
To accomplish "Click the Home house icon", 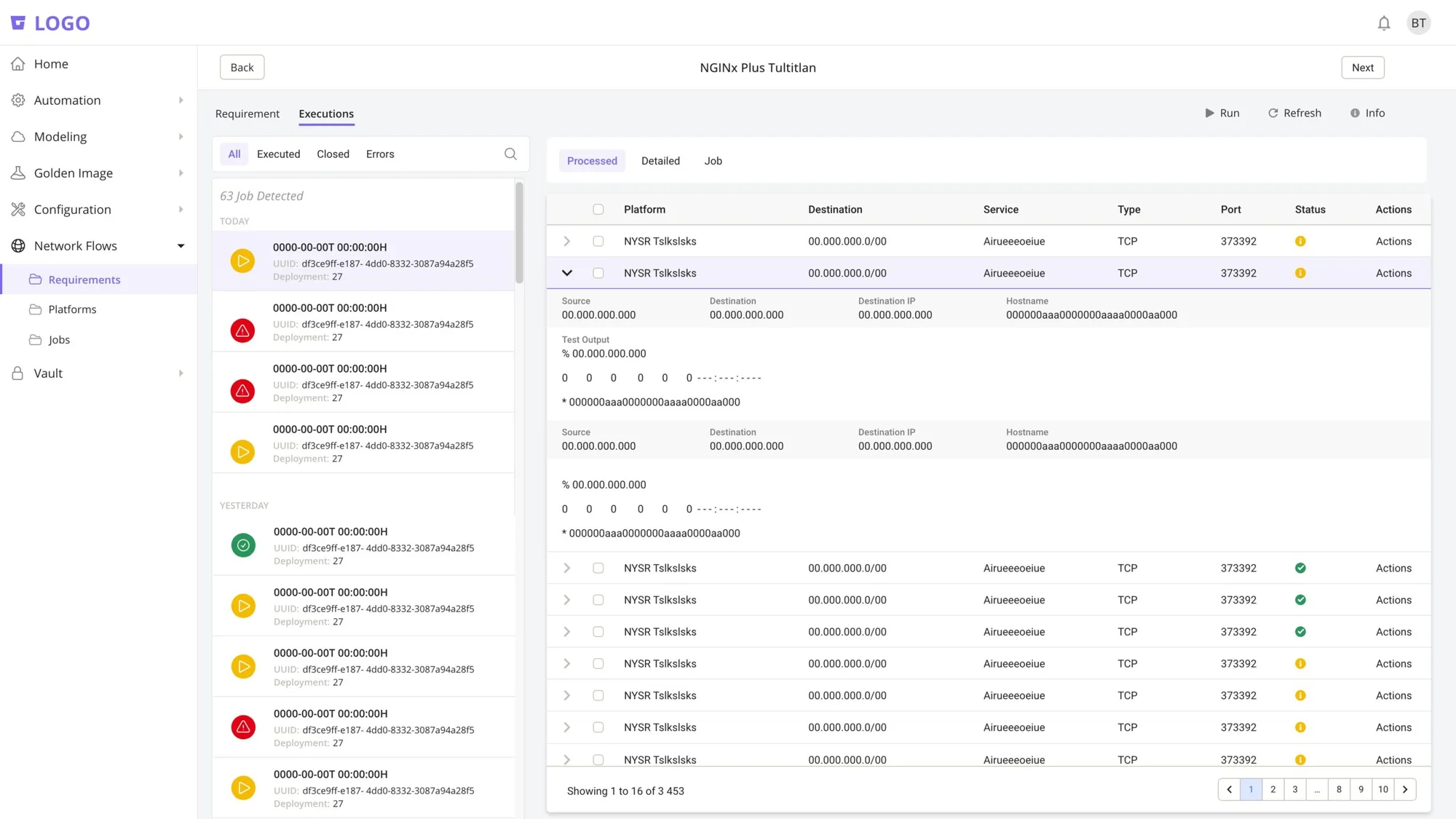I will (18, 64).
